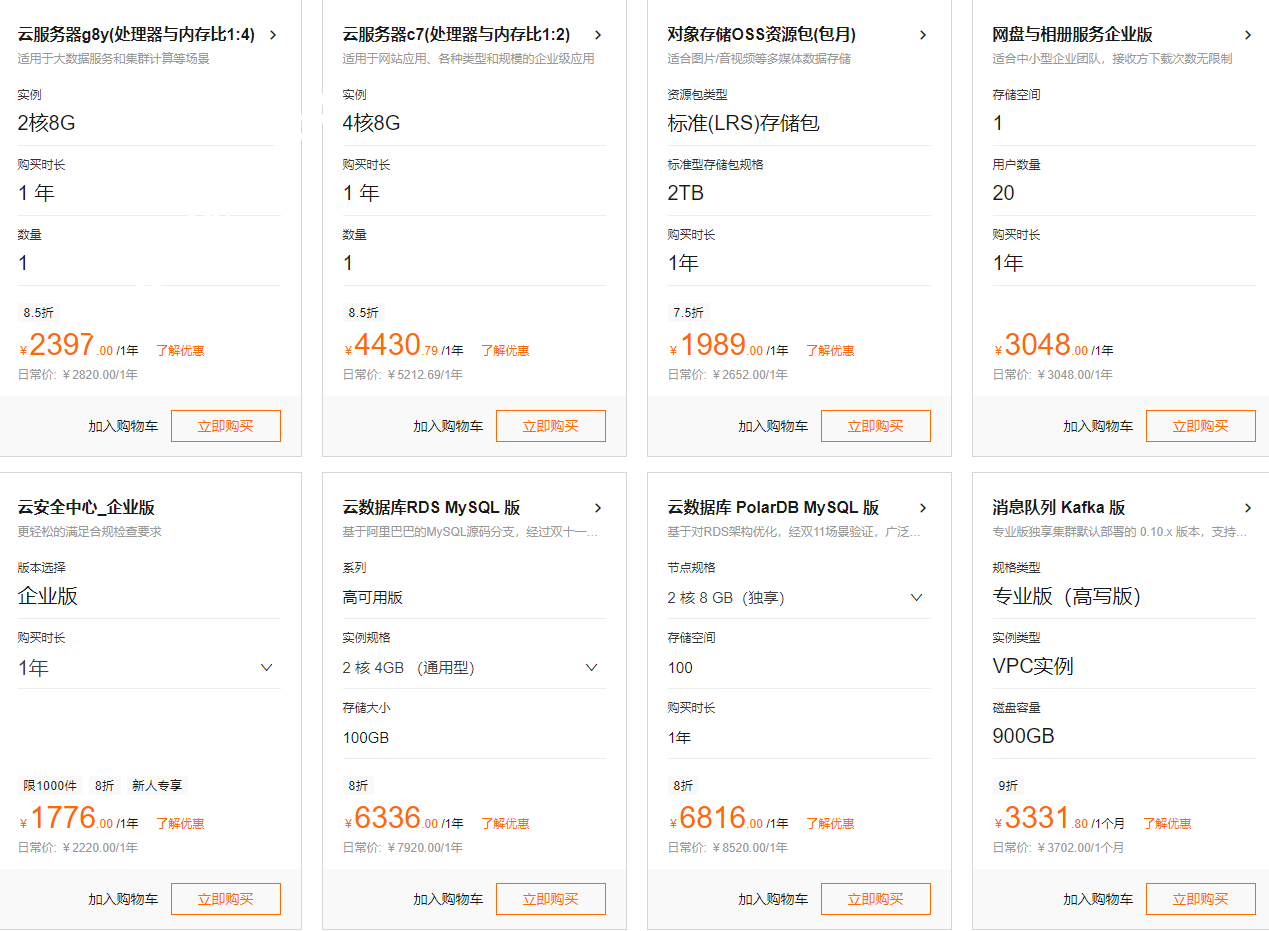Open 了解优惠 link under ¥1776 price

pos(180,824)
